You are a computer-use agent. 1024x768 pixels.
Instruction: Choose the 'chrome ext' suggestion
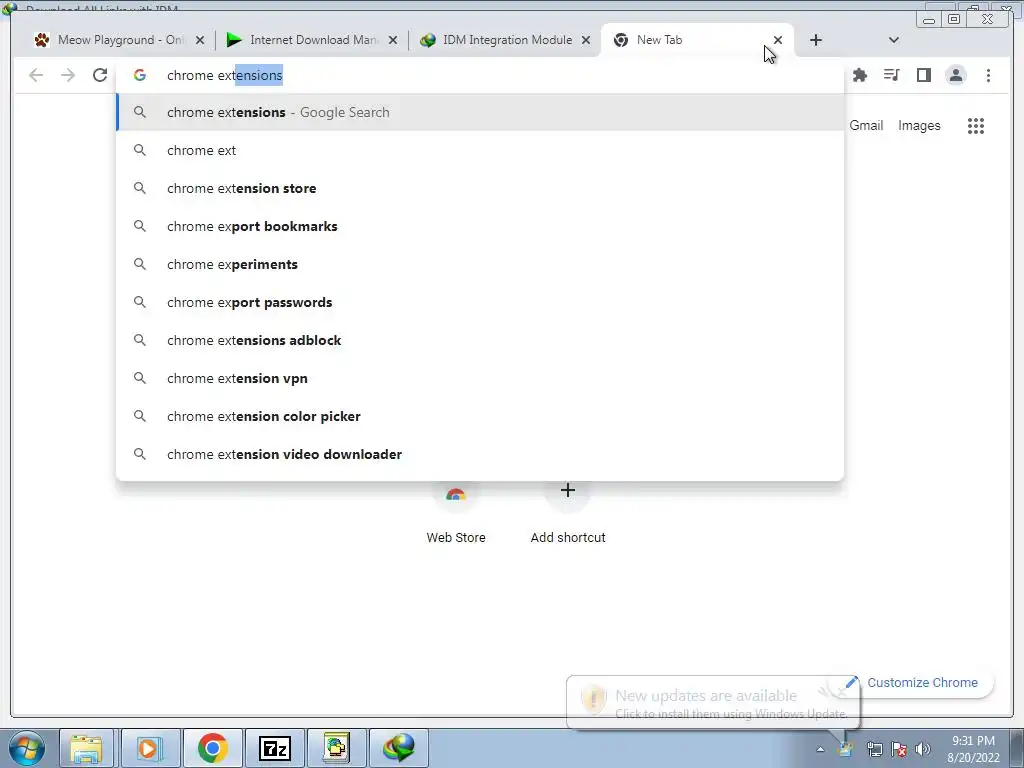[480, 150]
